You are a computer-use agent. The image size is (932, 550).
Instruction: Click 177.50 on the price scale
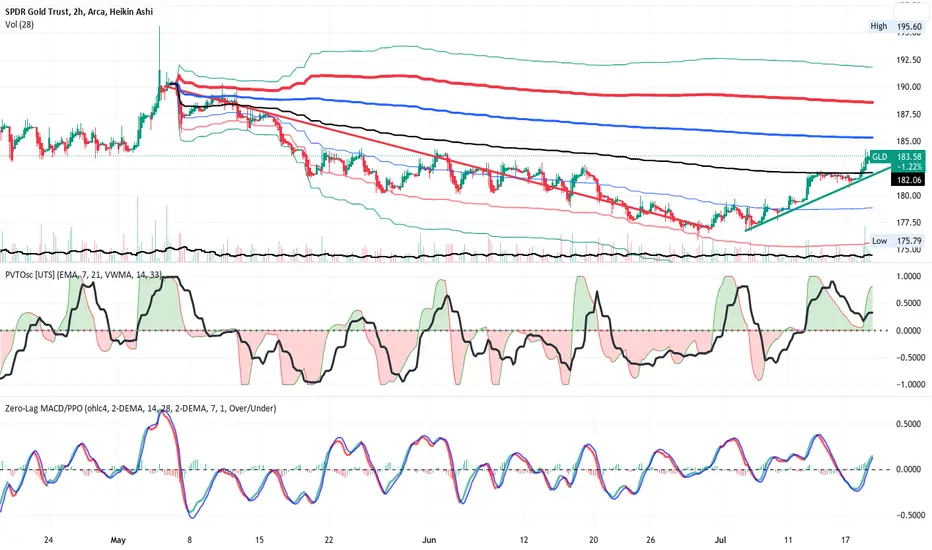click(x=909, y=222)
